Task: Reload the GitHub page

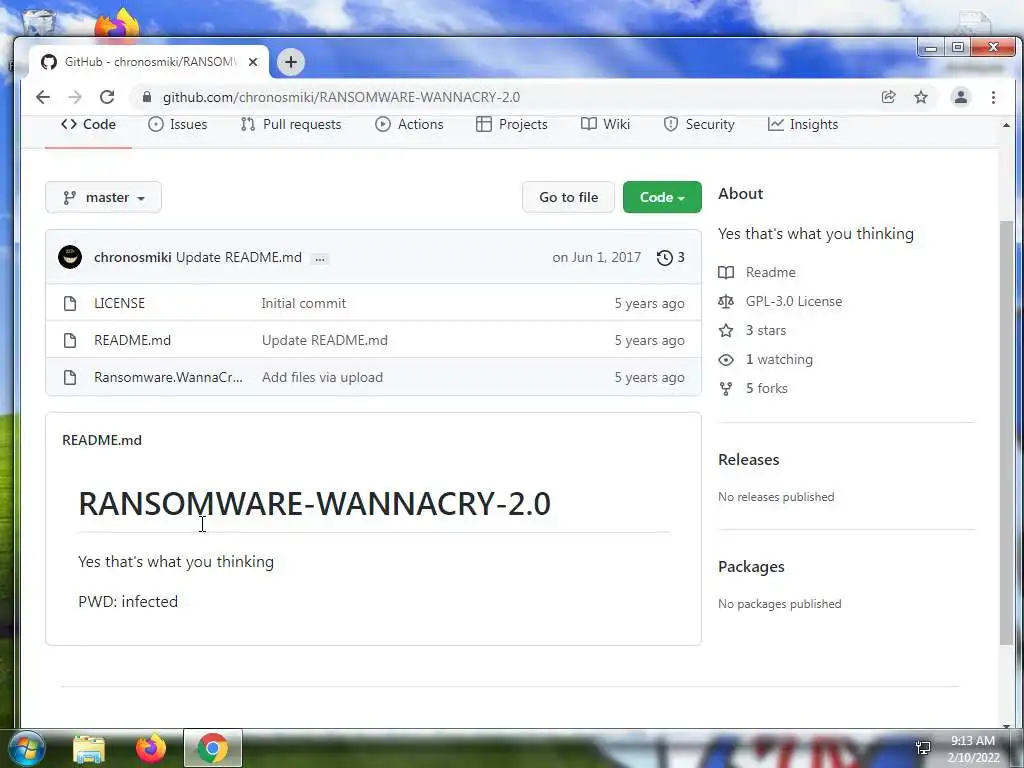Action: (107, 97)
